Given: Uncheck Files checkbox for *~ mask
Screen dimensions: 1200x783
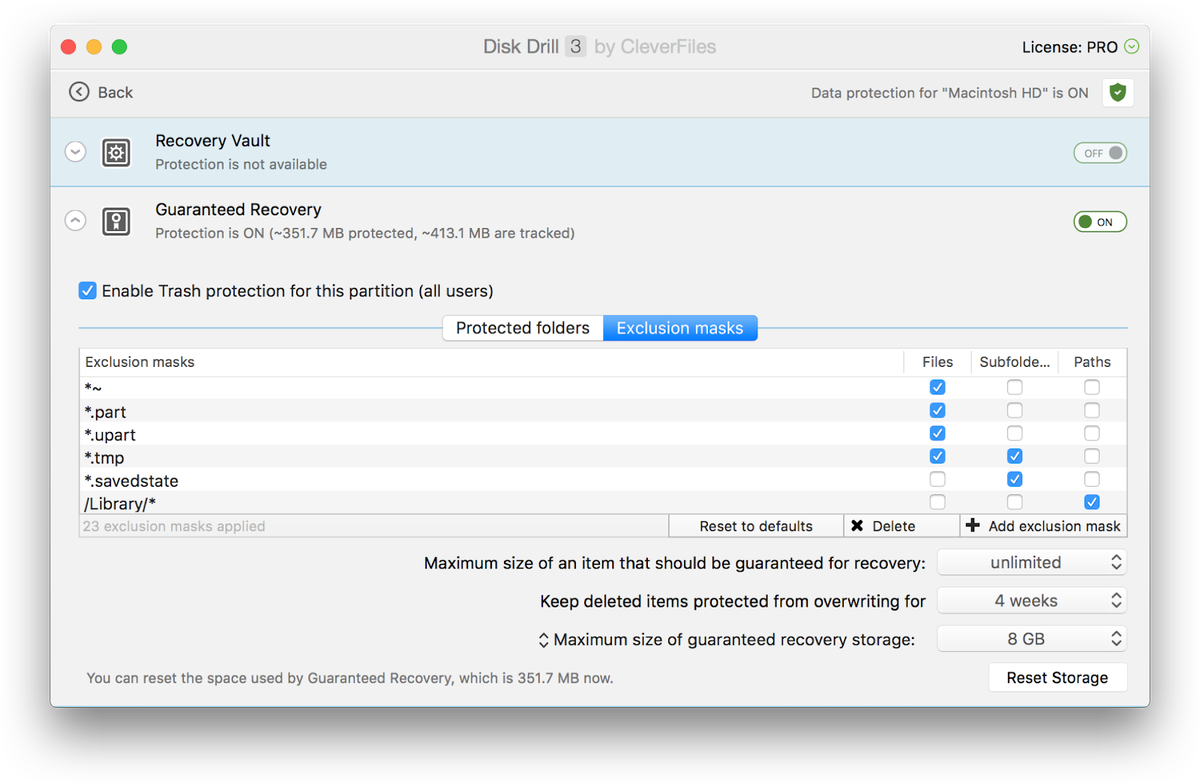Looking at the screenshot, I should [x=937, y=387].
